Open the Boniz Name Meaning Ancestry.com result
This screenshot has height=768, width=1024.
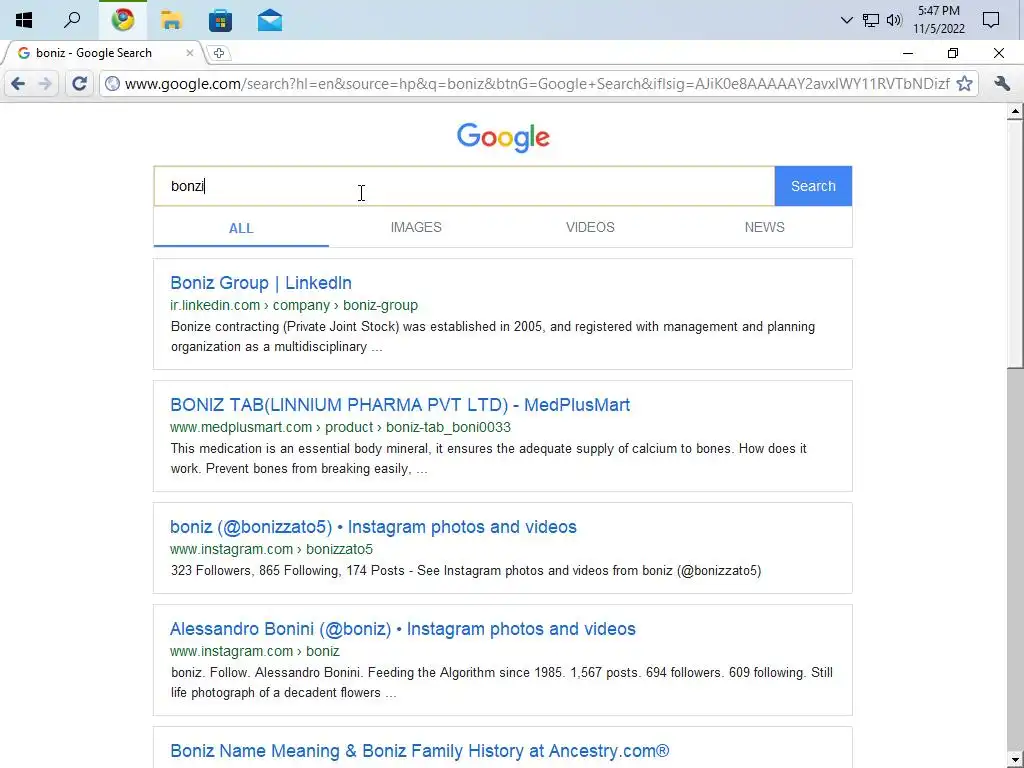(x=419, y=751)
